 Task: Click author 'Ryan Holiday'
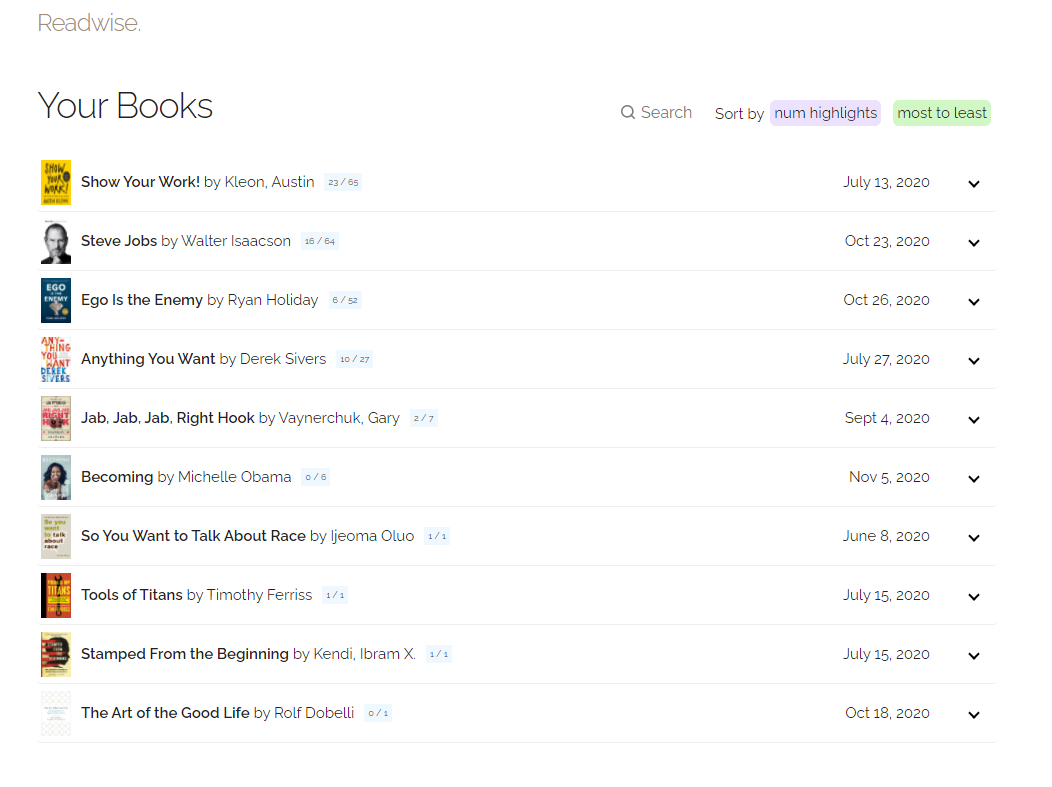point(272,300)
